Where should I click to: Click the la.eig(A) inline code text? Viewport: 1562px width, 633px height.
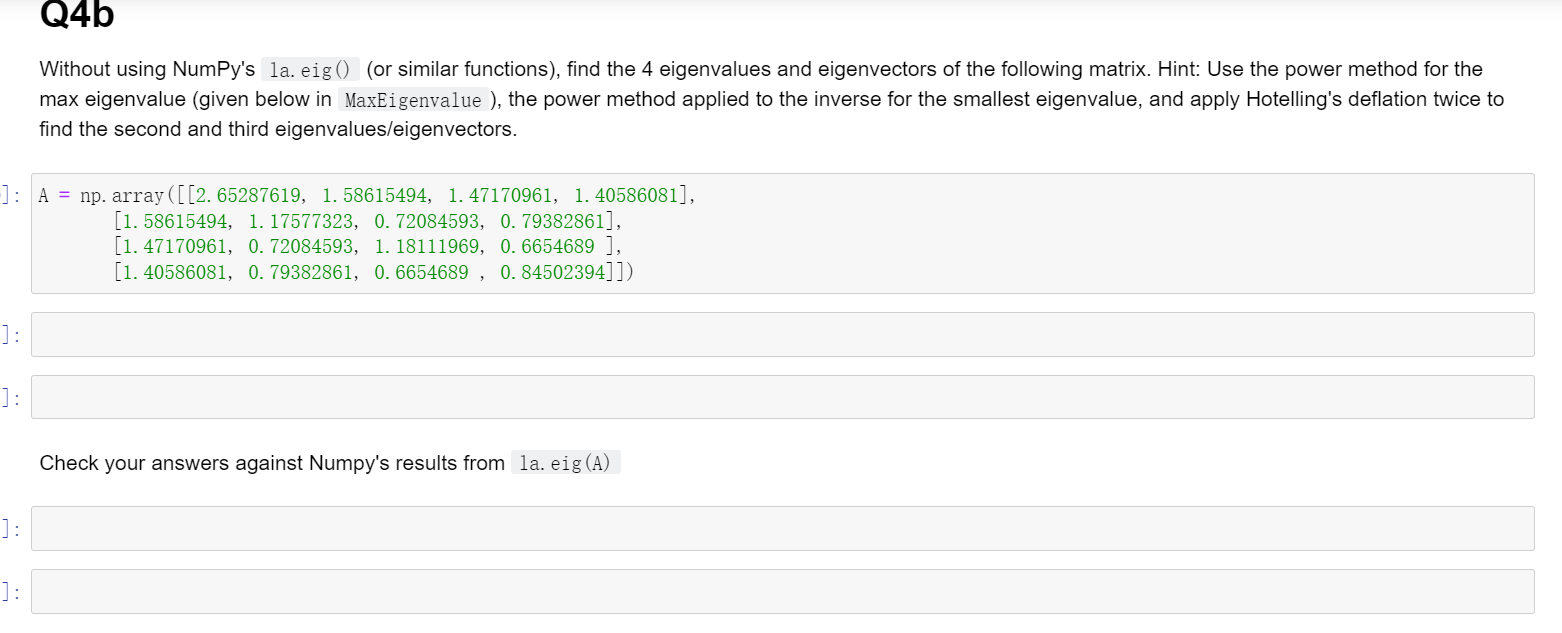pyautogui.click(x=566, y=462)
